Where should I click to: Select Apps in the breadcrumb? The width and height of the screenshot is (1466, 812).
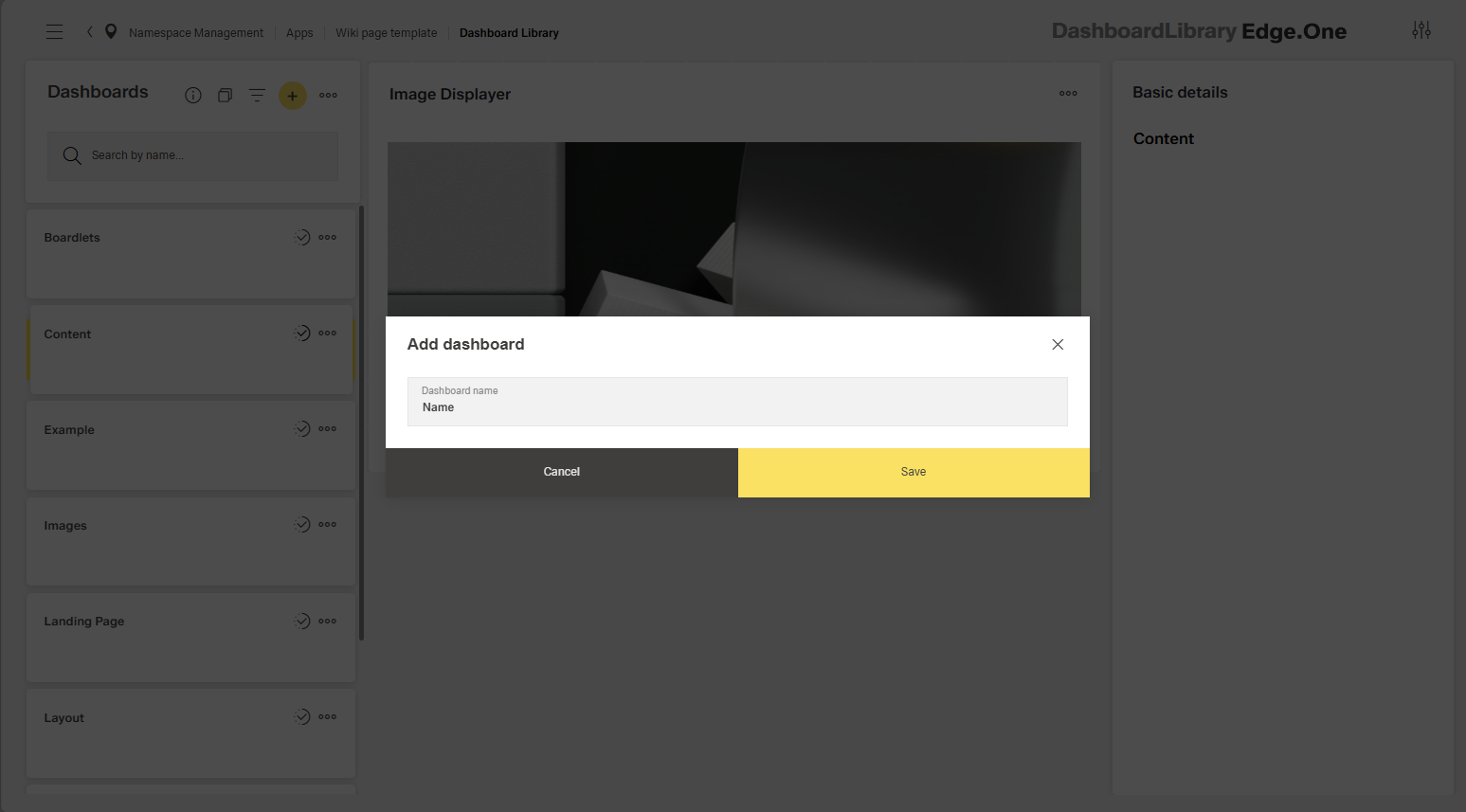tap(299, 32)
